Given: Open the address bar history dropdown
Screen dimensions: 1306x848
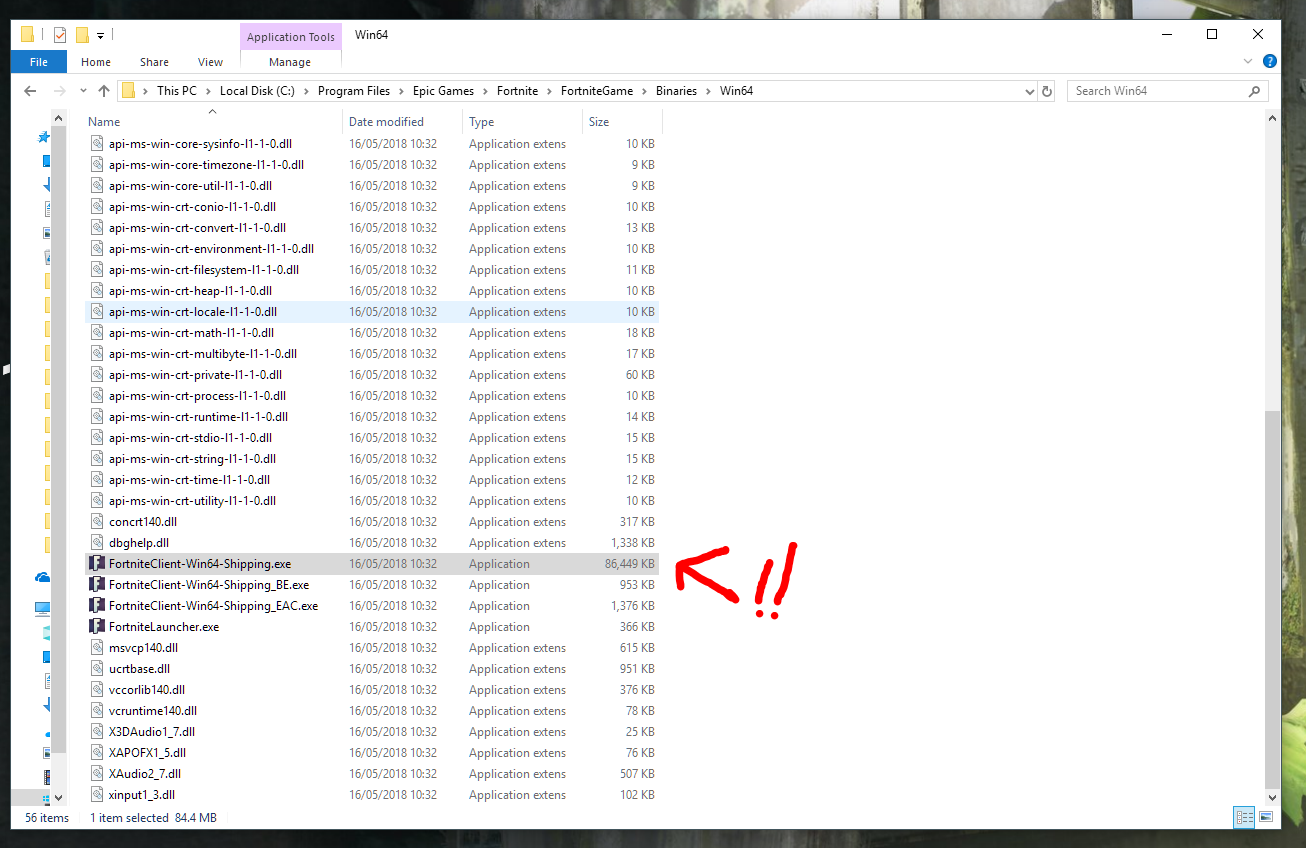Looking at the screenshot, I should 1029,90.
